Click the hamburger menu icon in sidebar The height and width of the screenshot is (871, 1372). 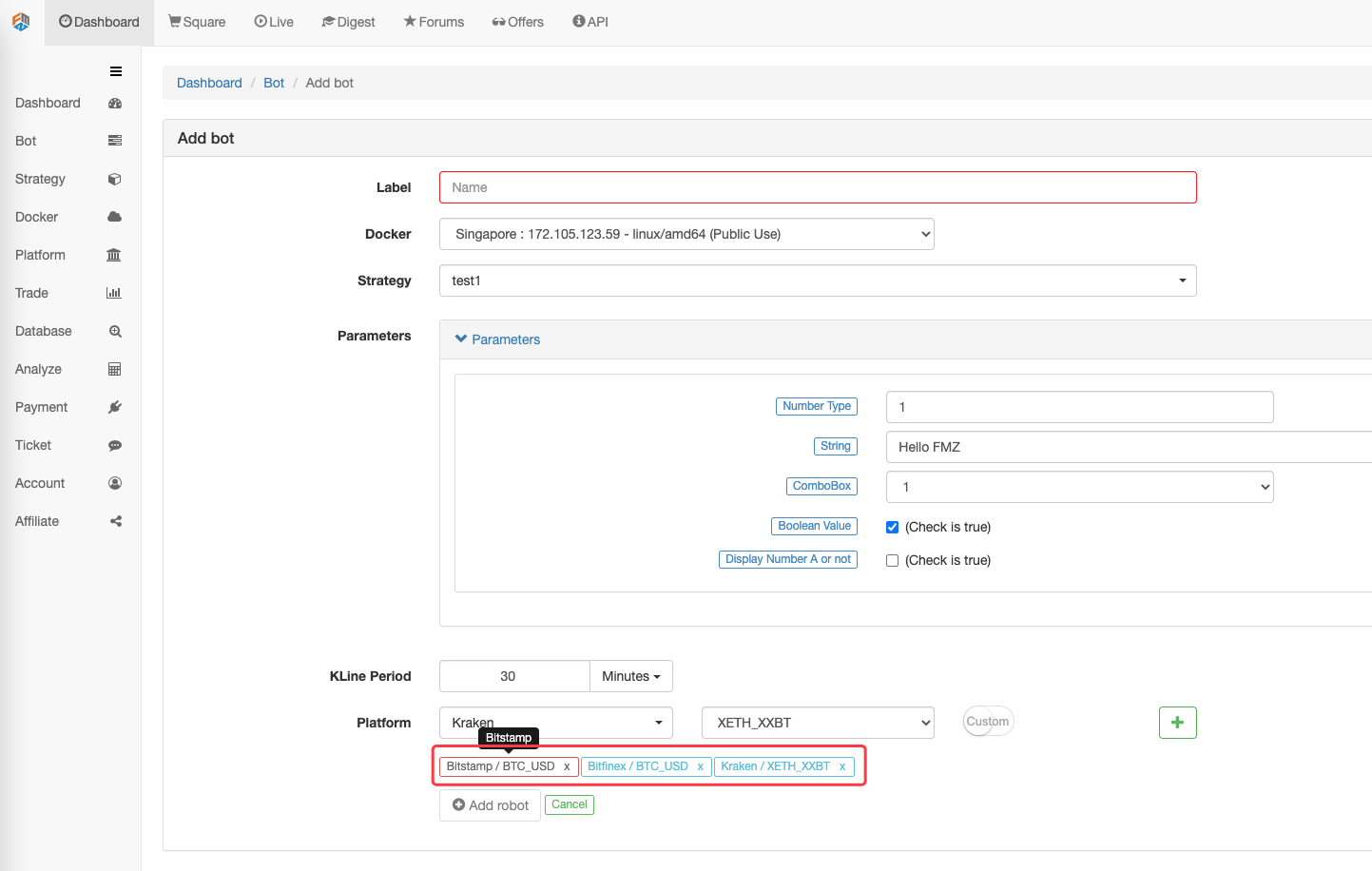click(116, 71)
